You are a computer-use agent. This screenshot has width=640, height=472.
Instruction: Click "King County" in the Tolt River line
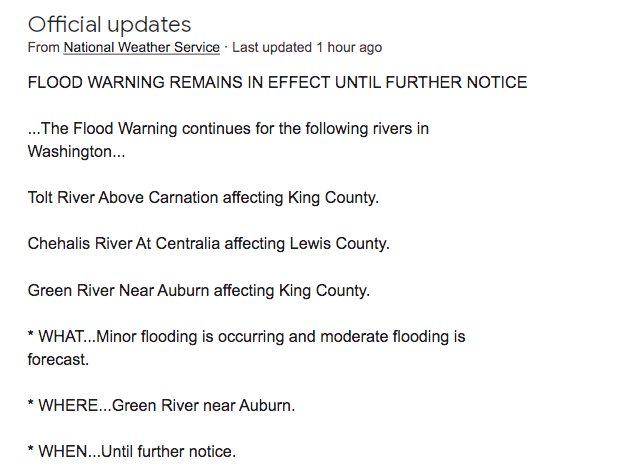coord(333,197)
